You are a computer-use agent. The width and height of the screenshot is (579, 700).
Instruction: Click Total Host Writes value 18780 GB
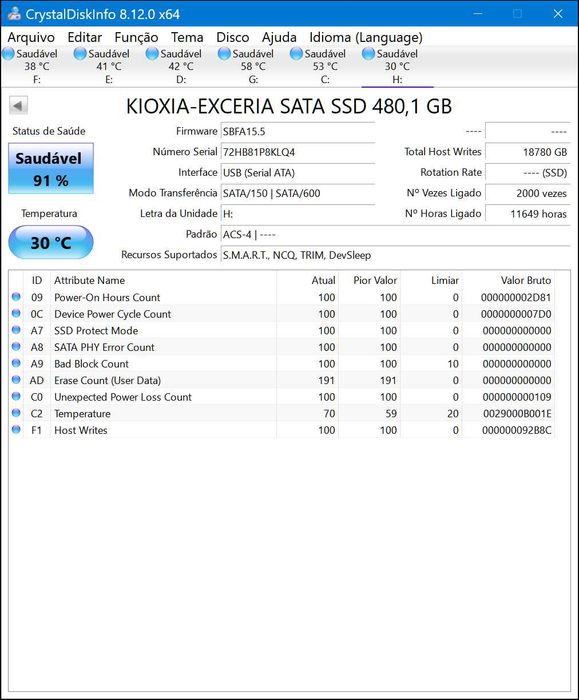click(x=528, y=152)
